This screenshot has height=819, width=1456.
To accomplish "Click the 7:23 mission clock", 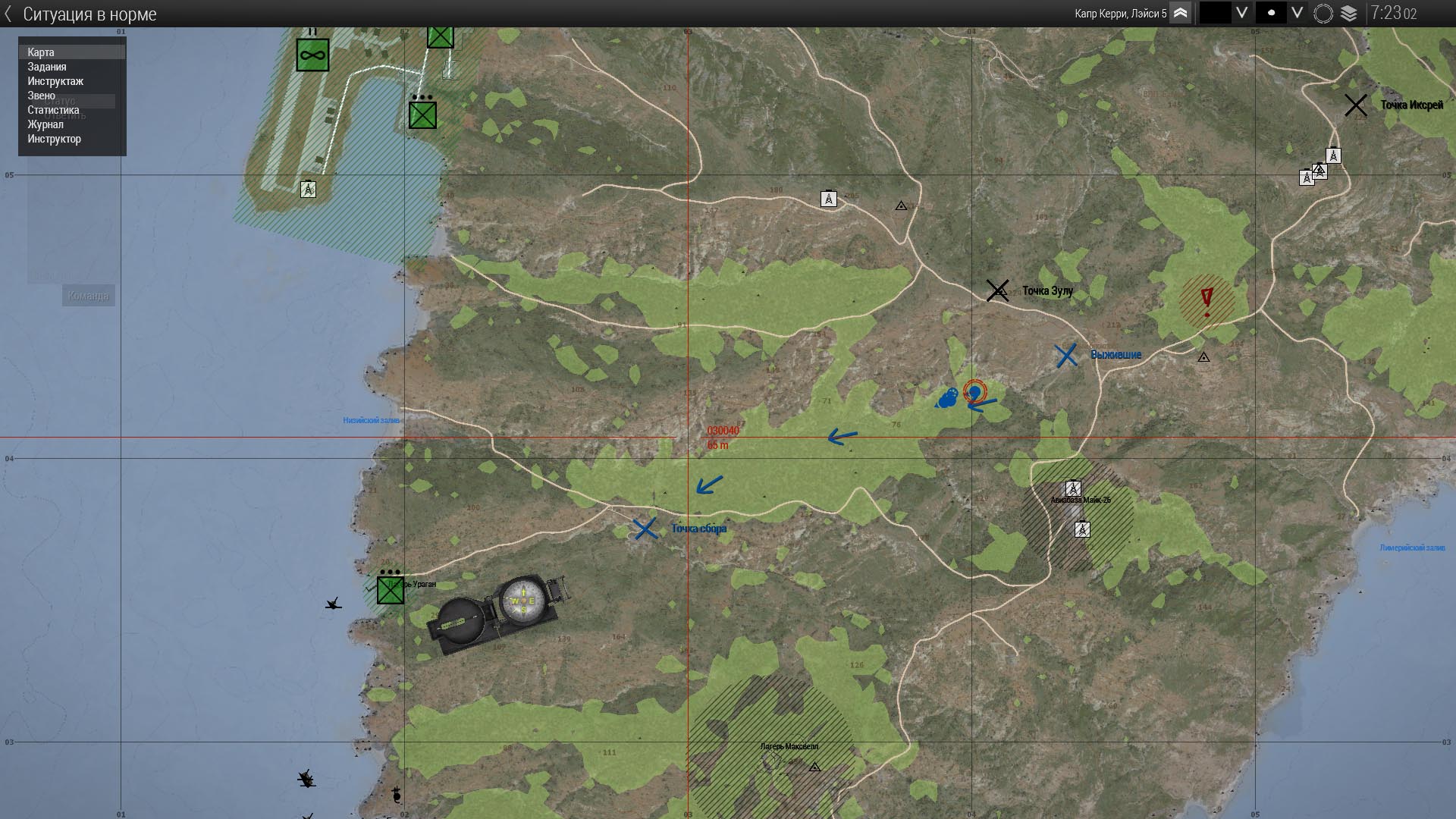I will pyautogui.click(x=1393, y=13).
